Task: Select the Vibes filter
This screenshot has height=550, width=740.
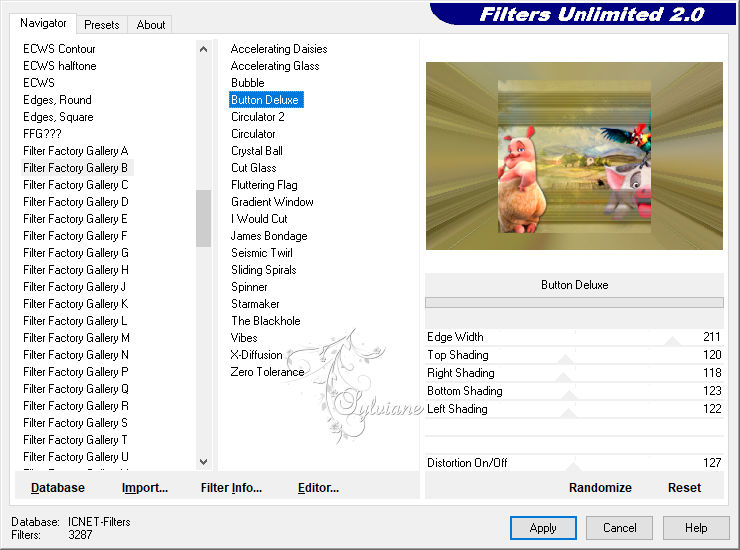Action: tap(244, 338)
